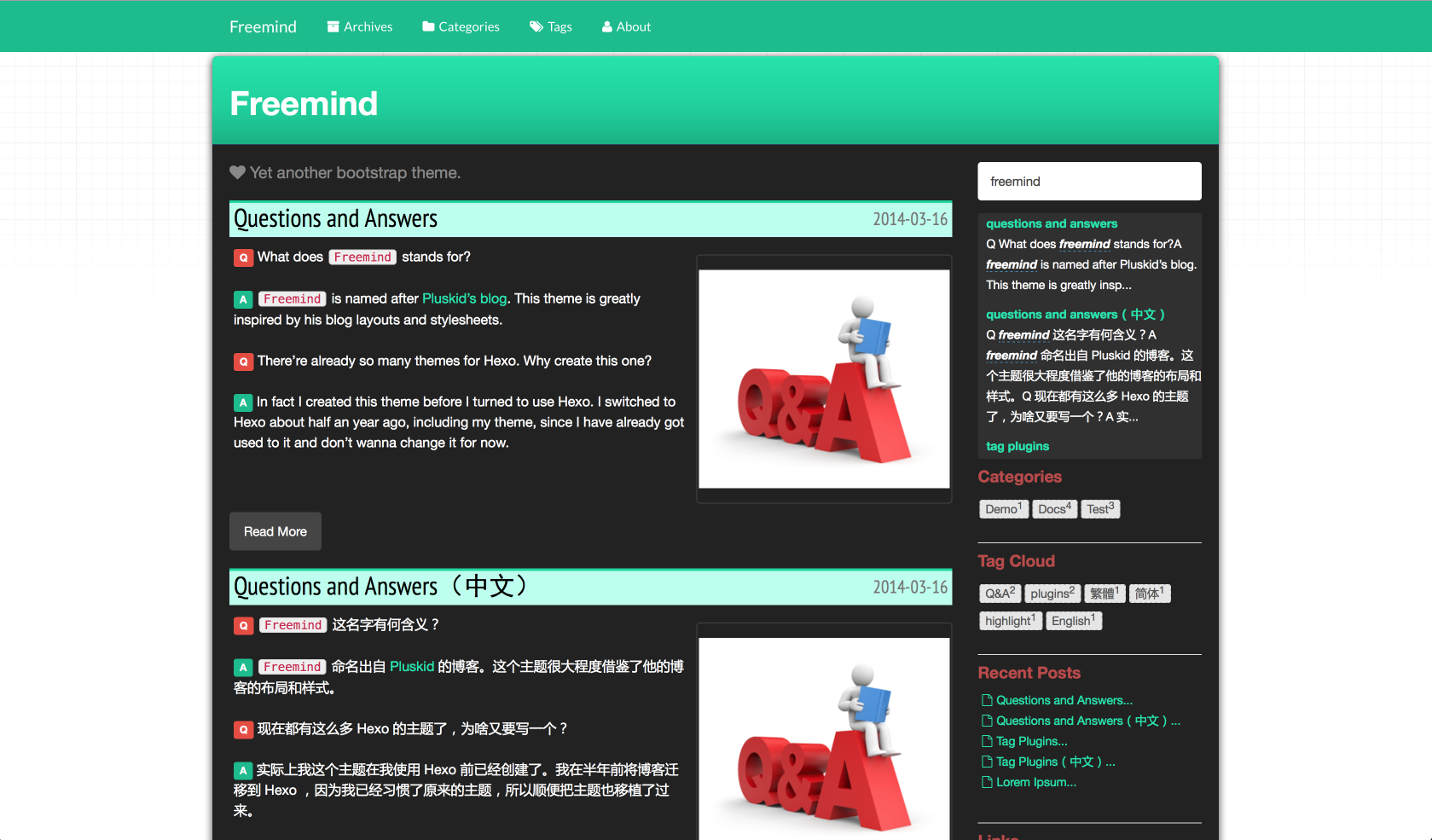Open recent post 'Tag Plugins ( 中文 ) ...'
This screenshot has height=840, width=1432.
(1056, 762)
